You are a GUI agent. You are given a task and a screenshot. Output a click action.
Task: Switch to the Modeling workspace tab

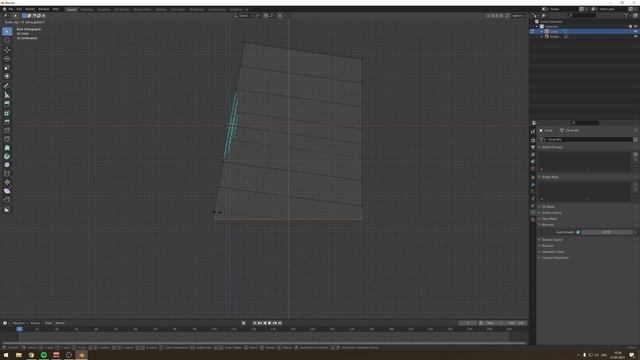tap(87, 9)
